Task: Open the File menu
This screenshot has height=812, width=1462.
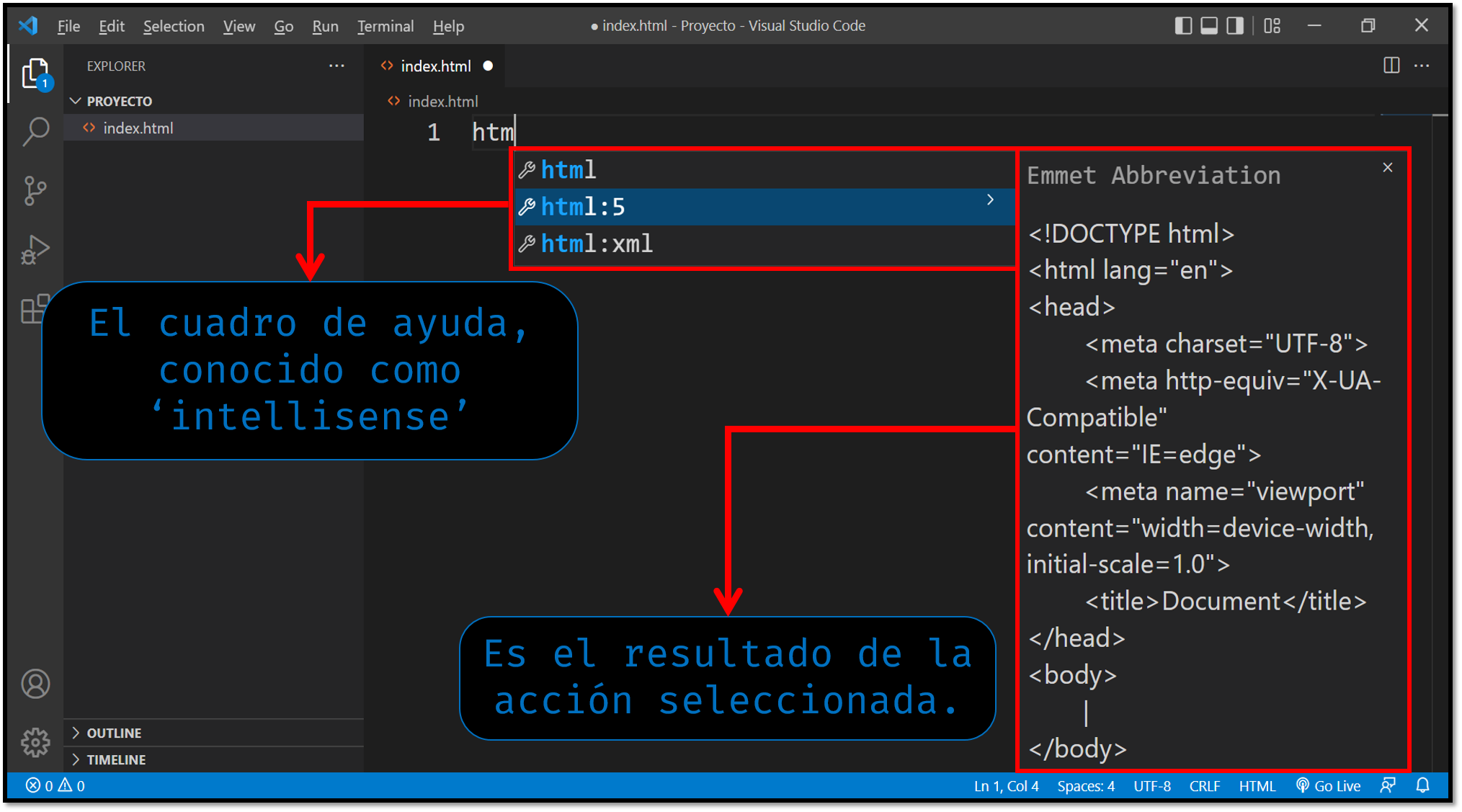Action: (68, 26)
